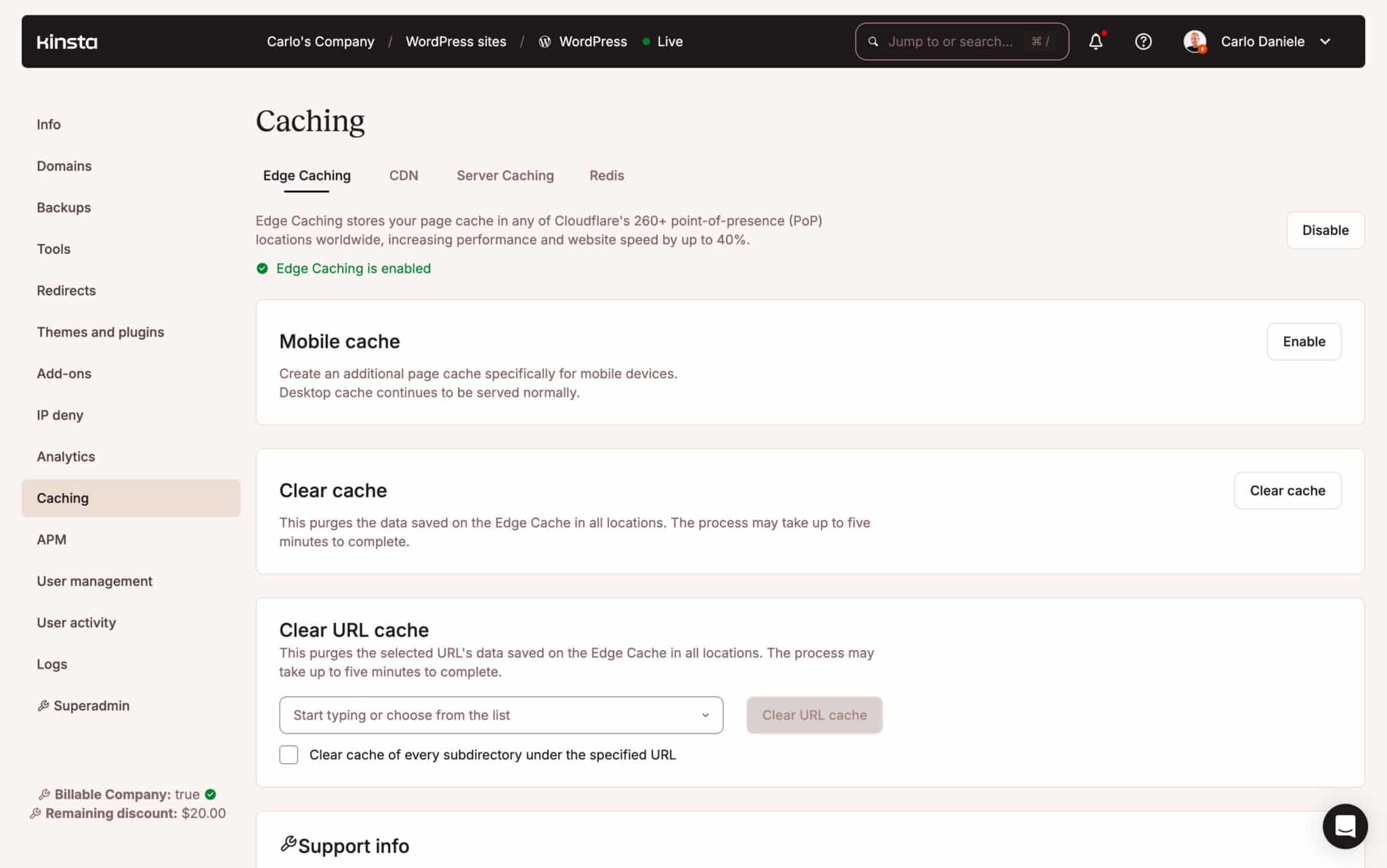
Task: Open the URL selection dropdown list
Action: coord(706,715)
